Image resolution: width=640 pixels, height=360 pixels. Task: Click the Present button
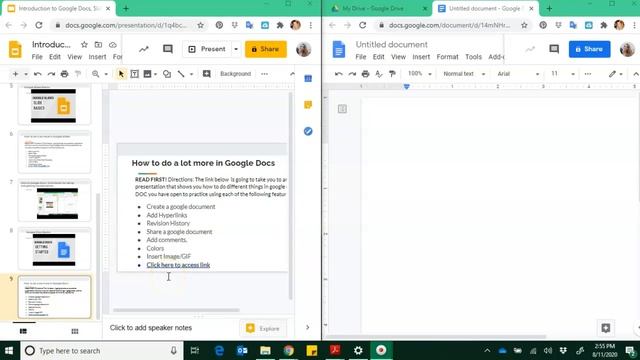click(207, 49)
